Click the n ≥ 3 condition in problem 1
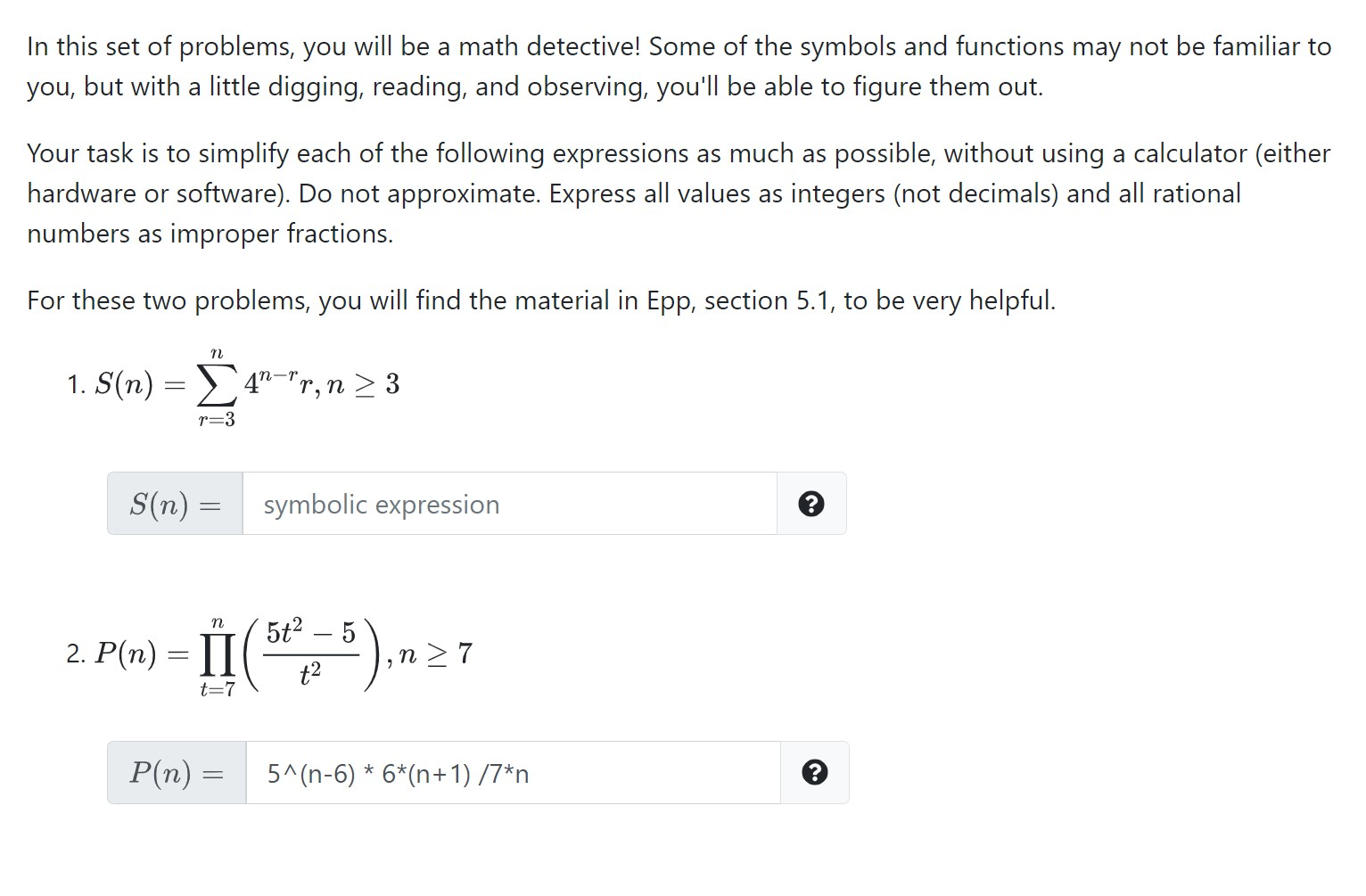Screen dimensions: 1366x896 364,385
